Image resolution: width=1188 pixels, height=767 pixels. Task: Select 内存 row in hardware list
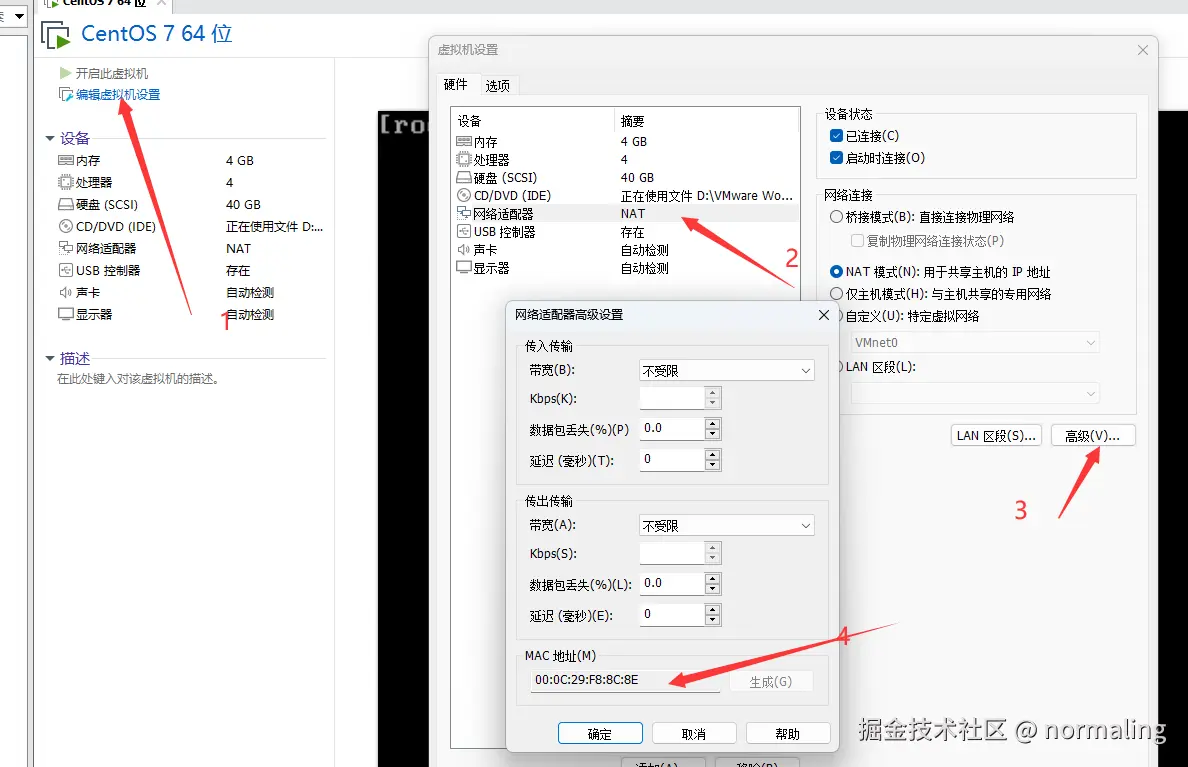[627, 142]
